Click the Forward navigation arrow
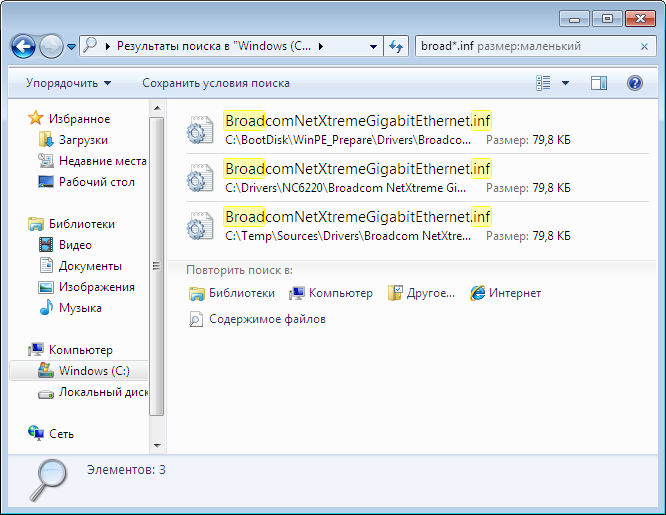Screen dimensions: 666x515 pos(51,46)
